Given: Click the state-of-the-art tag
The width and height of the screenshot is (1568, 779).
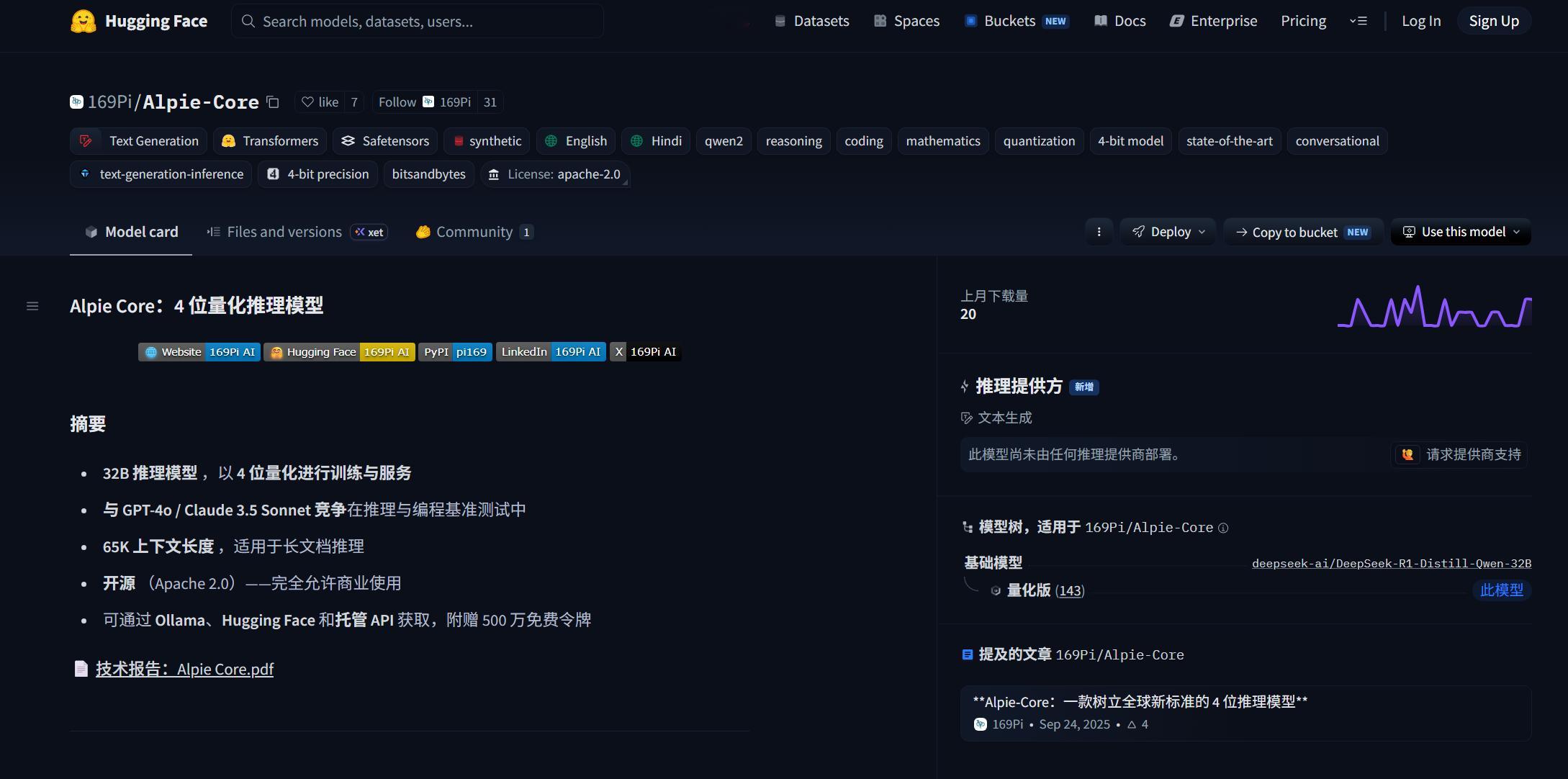Looking at the screenshot, I should 1230,141.
